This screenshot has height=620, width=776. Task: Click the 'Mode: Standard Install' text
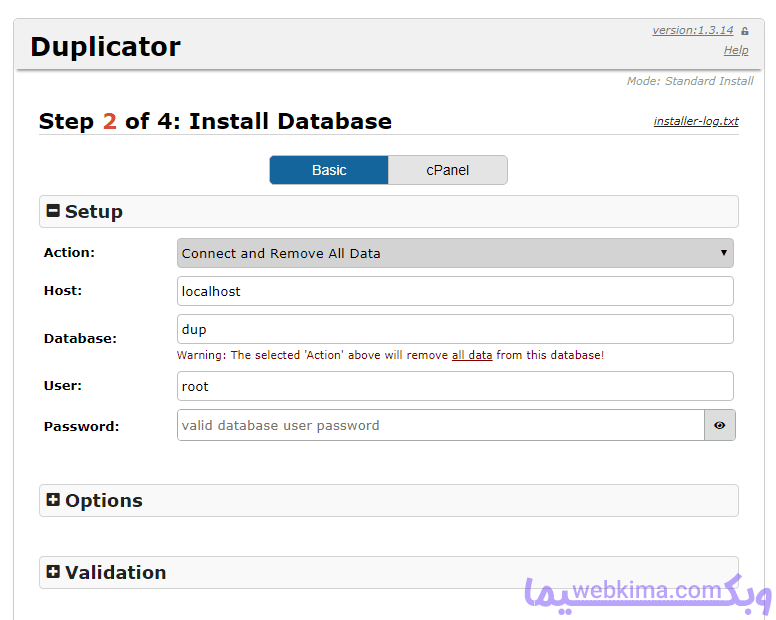coord(690,81)
